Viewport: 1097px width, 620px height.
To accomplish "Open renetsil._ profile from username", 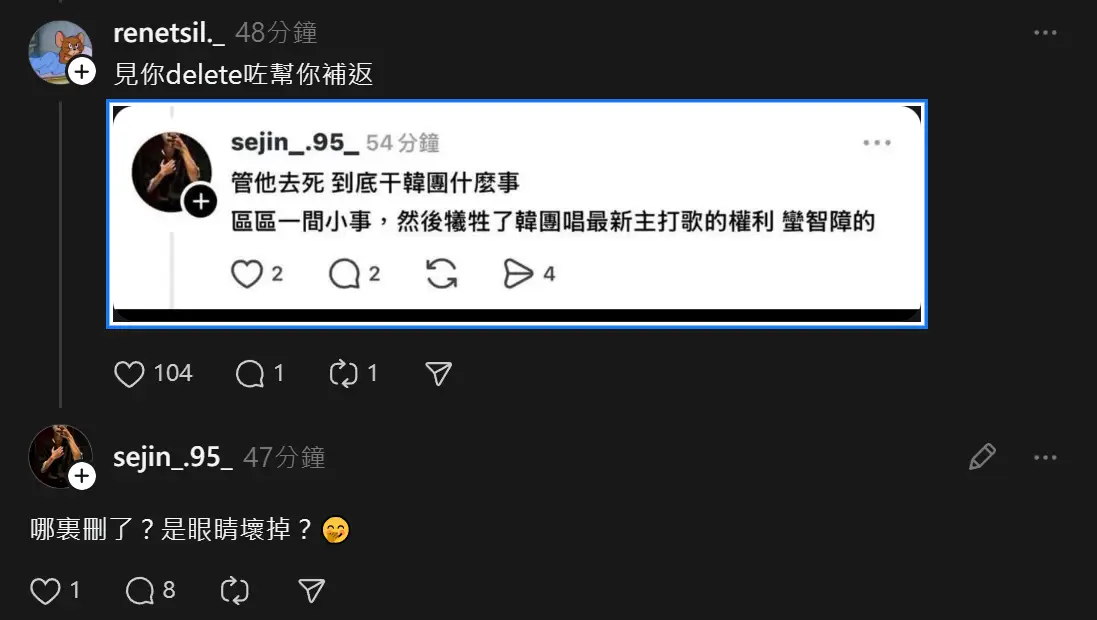I will click(169, 33).
